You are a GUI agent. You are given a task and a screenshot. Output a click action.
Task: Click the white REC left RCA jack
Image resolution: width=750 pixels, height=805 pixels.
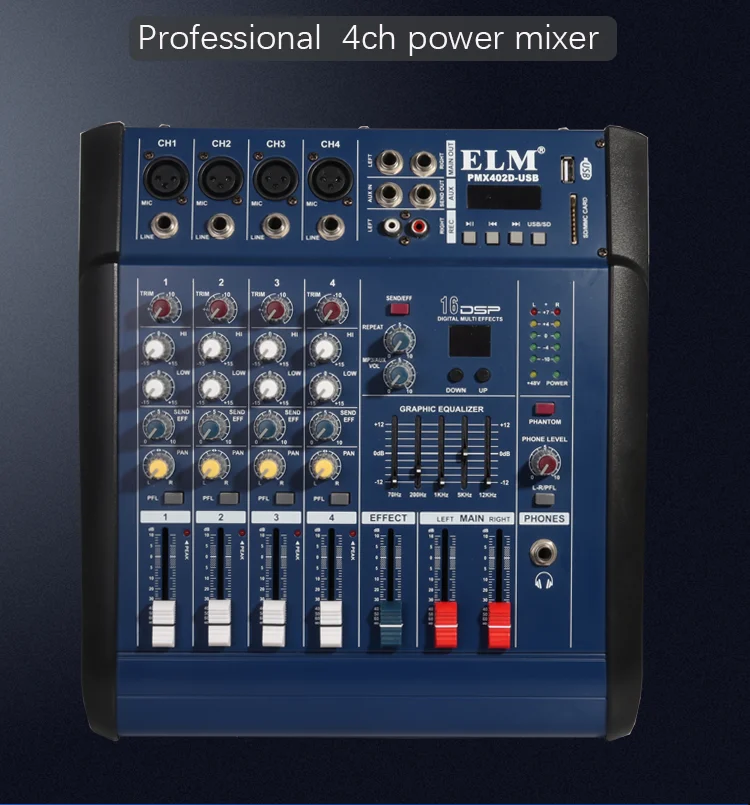[392, 225]
